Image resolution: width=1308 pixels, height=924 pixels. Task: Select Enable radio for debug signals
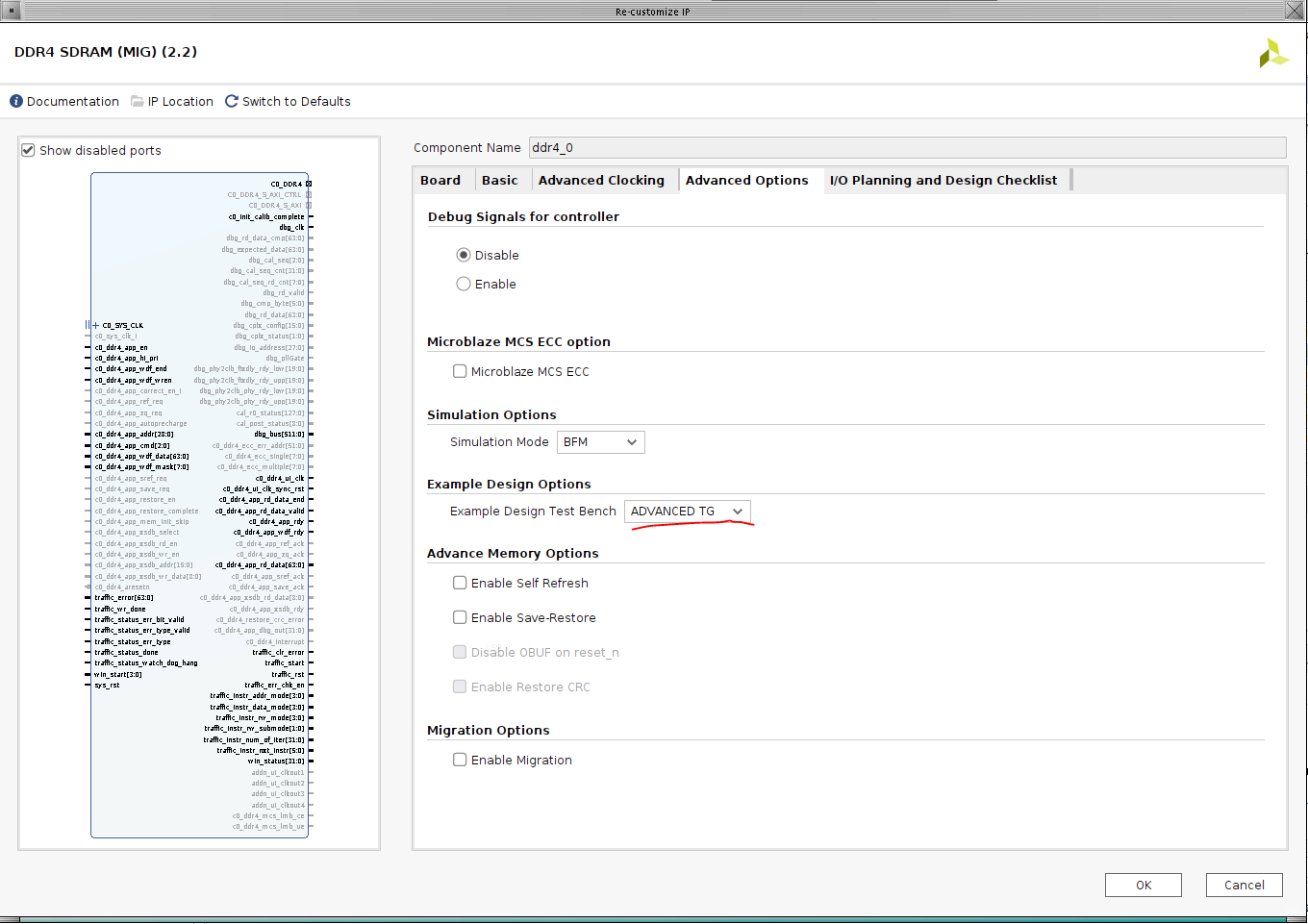pos(464,284)
